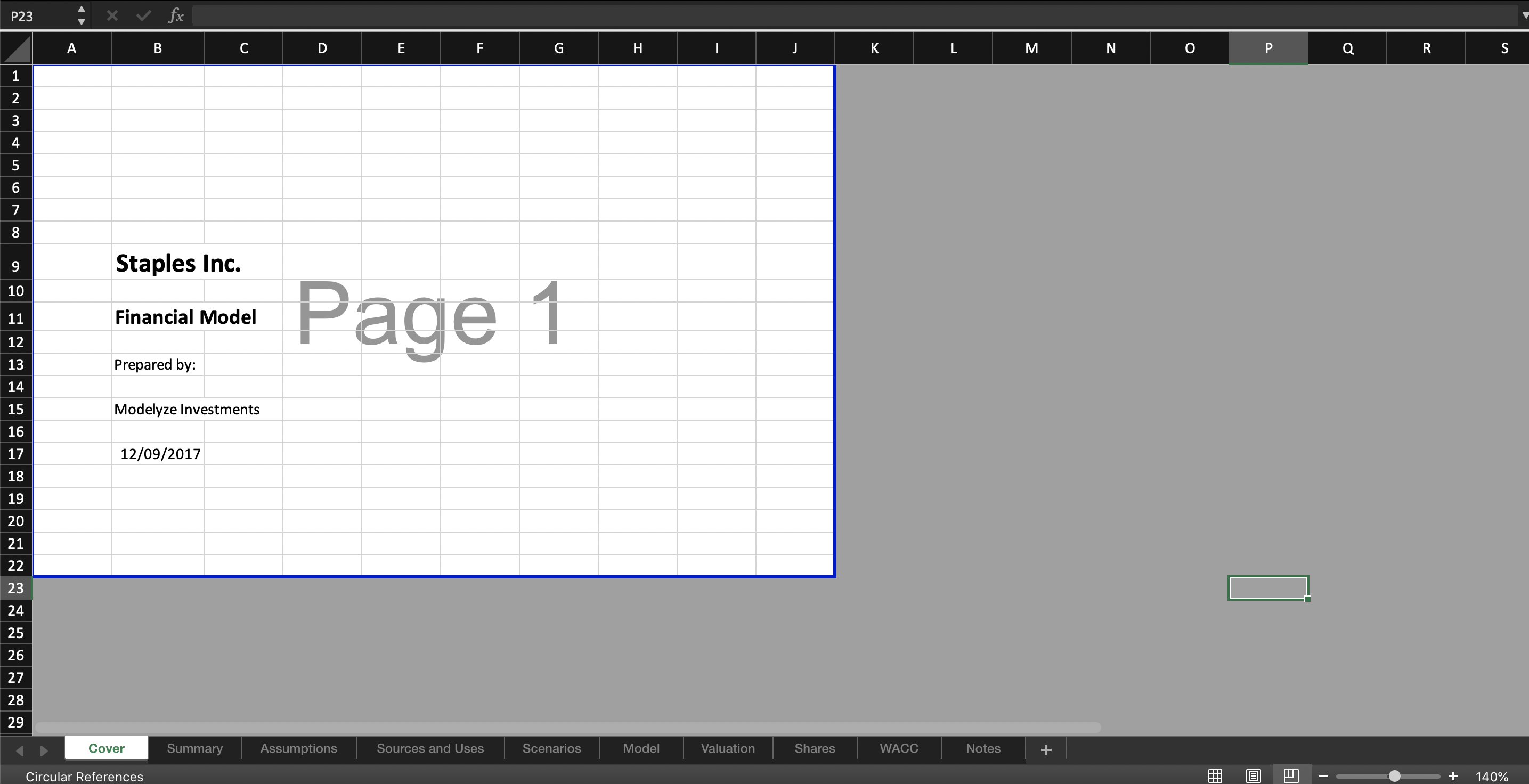Open the Summary sheet tab

[194, 748]
